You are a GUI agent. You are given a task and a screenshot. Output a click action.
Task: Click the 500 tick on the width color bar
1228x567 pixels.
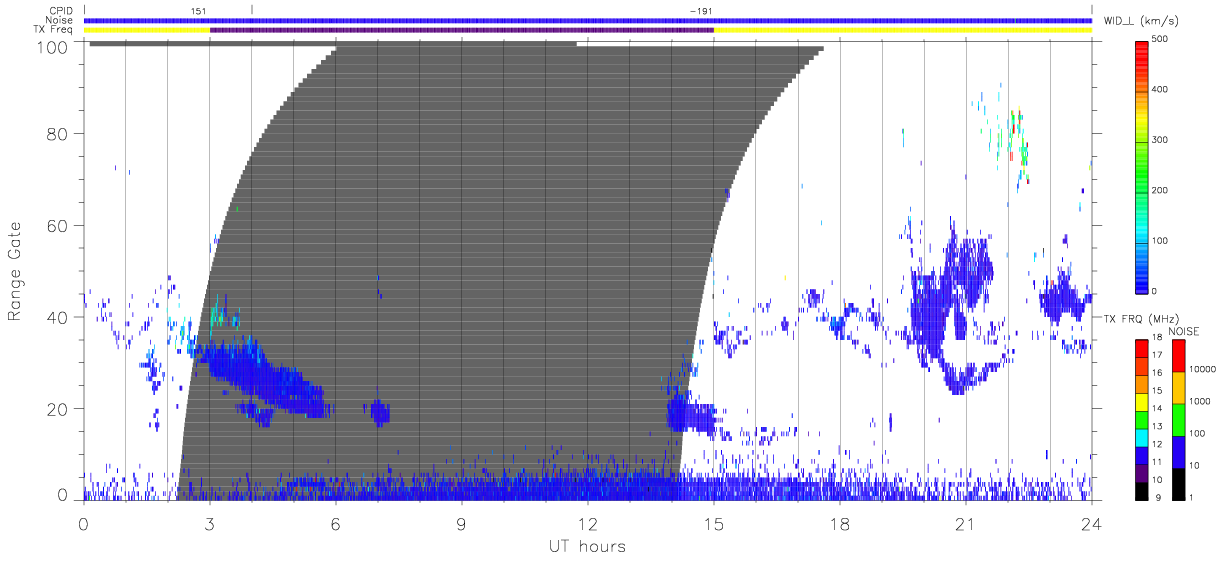(1161, 39)
